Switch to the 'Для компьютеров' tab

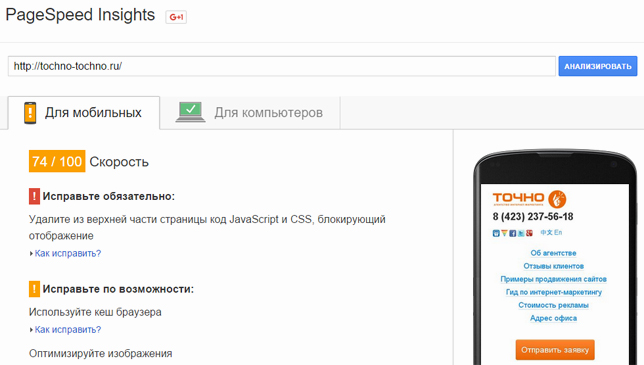click(250, 112)
